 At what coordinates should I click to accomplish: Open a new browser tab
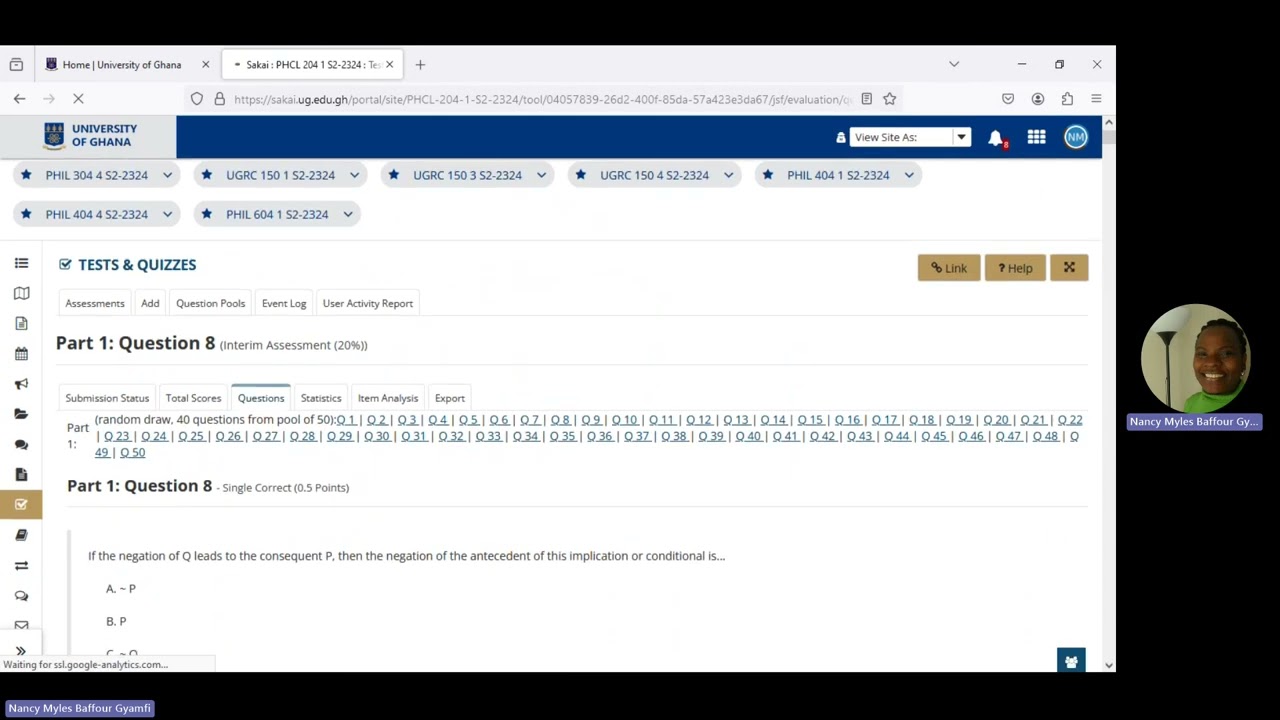[420, 64]
